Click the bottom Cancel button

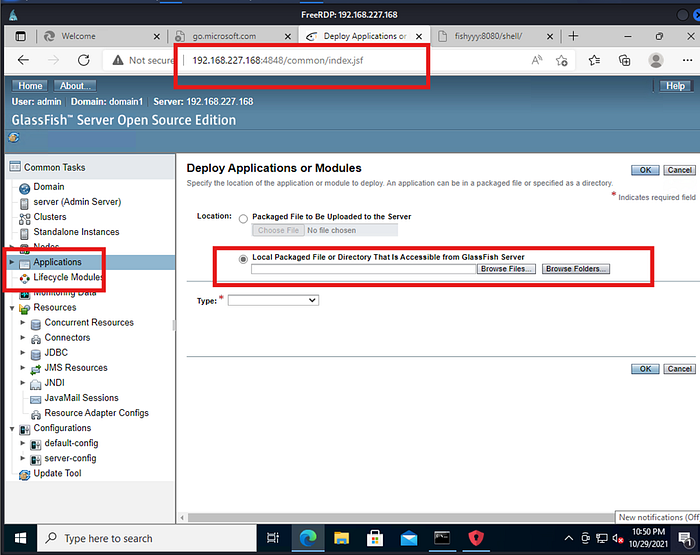tap(679, 369)
